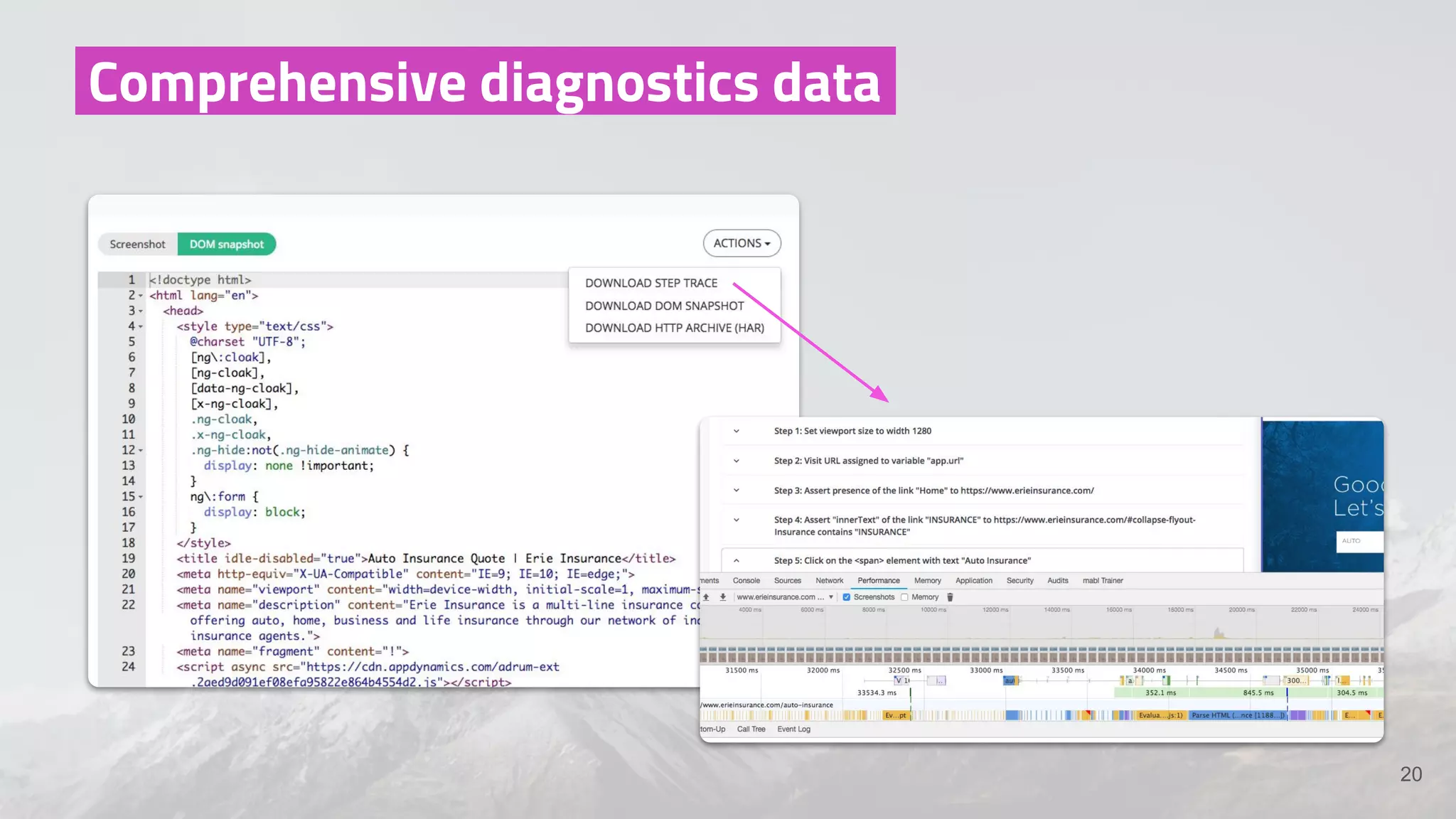This screenshot has height=819, width=1456.
Task: Open the Application tab in DevTools
Action: 973,581
